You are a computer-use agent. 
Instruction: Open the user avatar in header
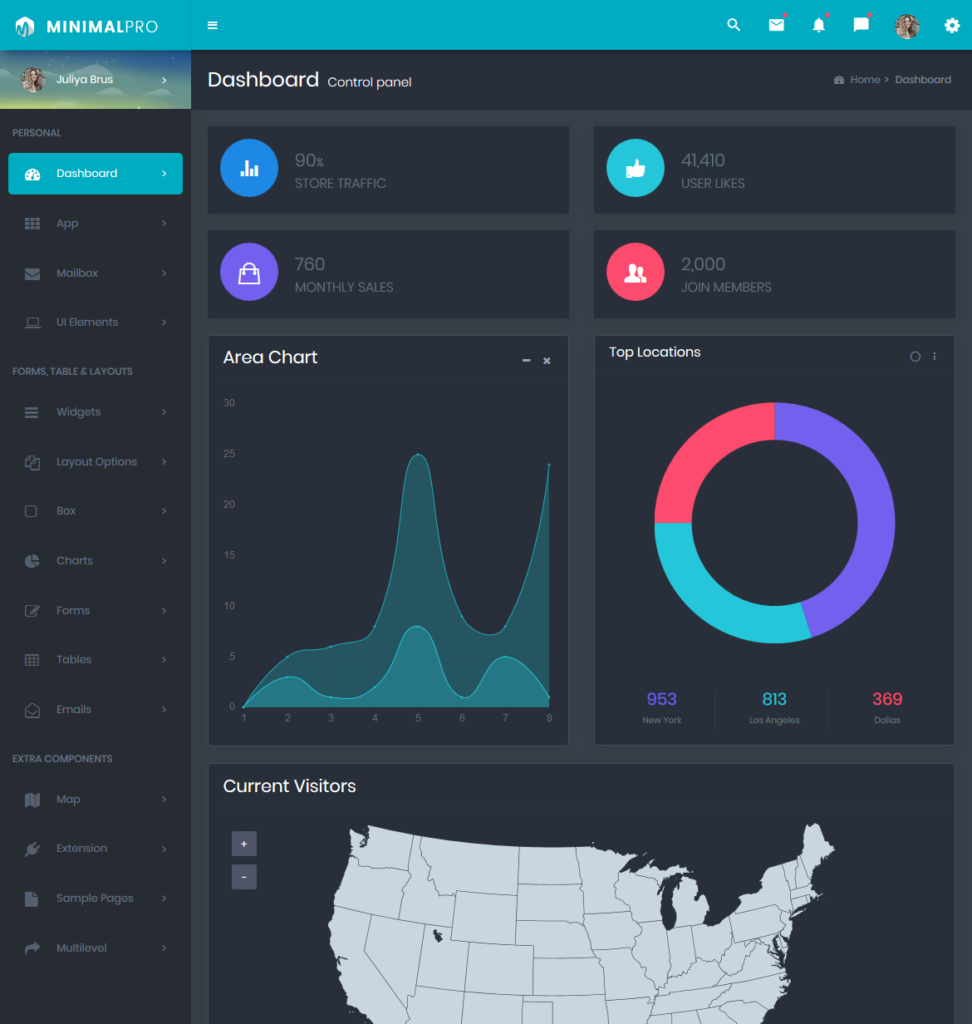click(907, 26)
